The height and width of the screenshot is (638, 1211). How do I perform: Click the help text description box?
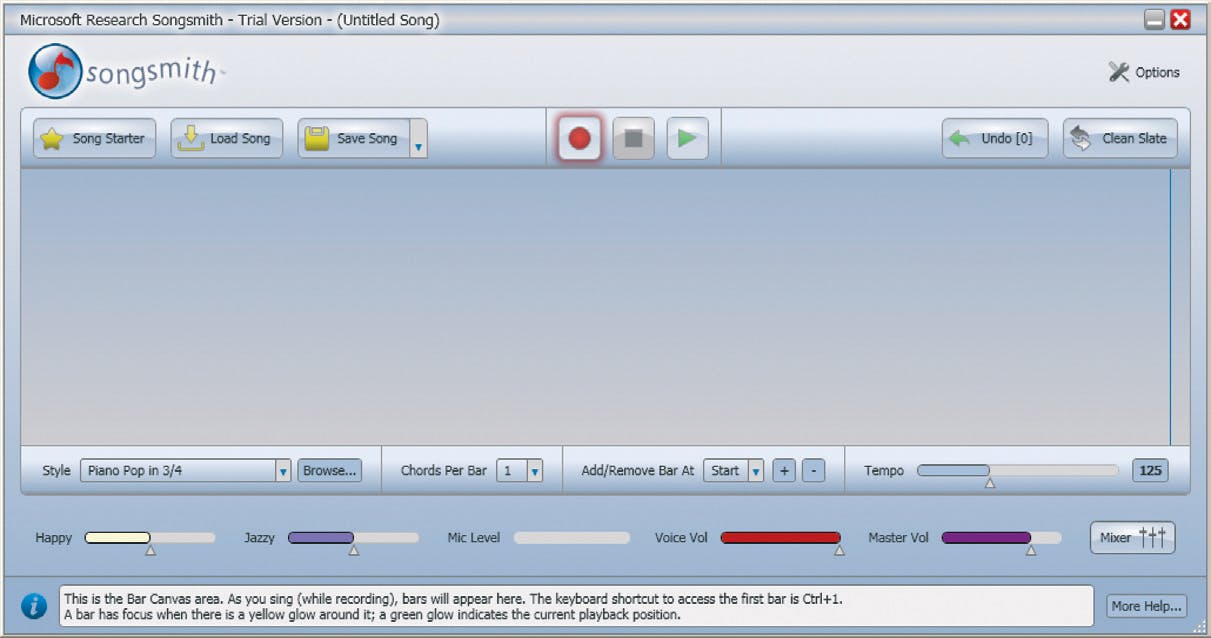pos(576,606)
